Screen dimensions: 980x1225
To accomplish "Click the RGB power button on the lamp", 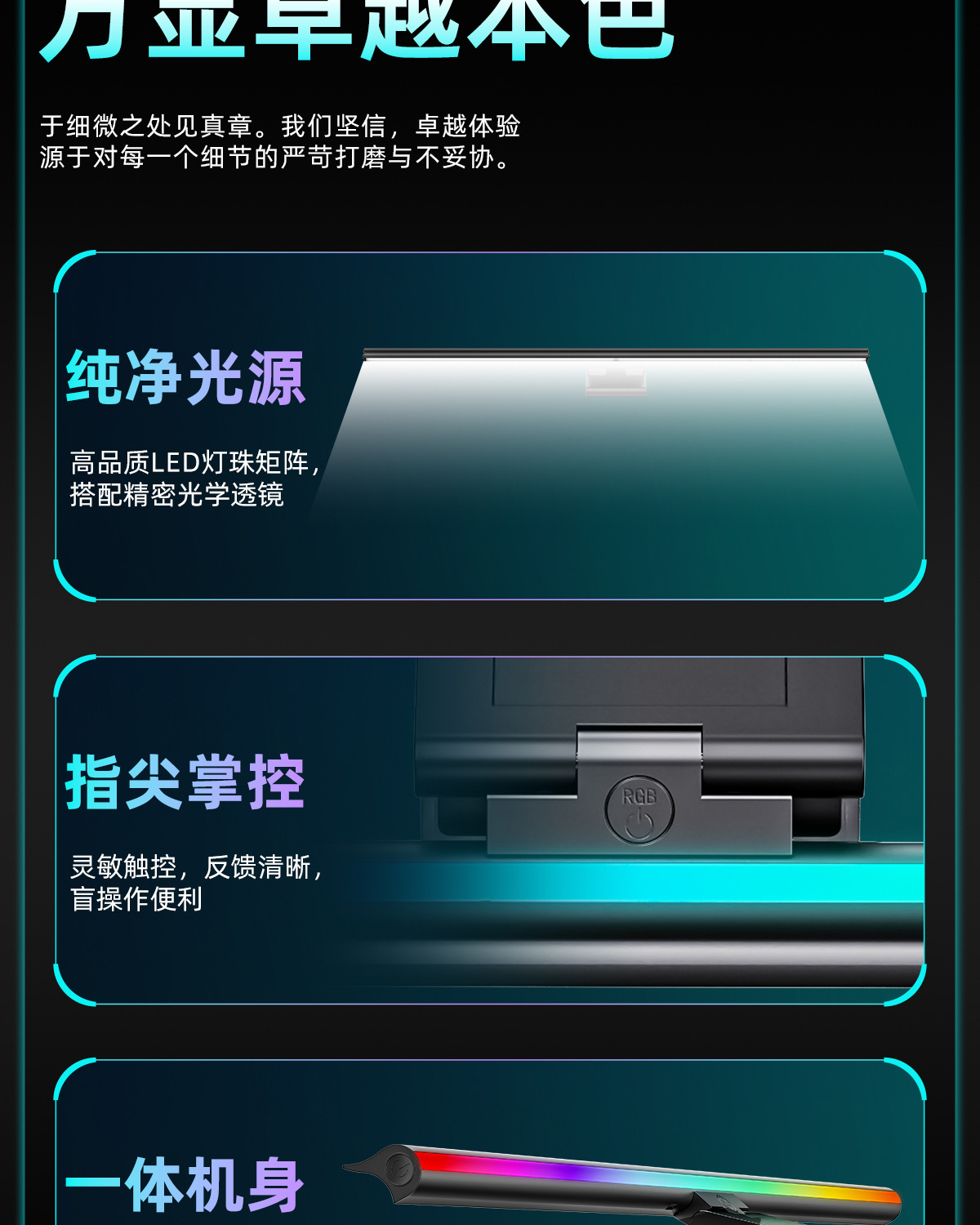I will click(639, 809).
